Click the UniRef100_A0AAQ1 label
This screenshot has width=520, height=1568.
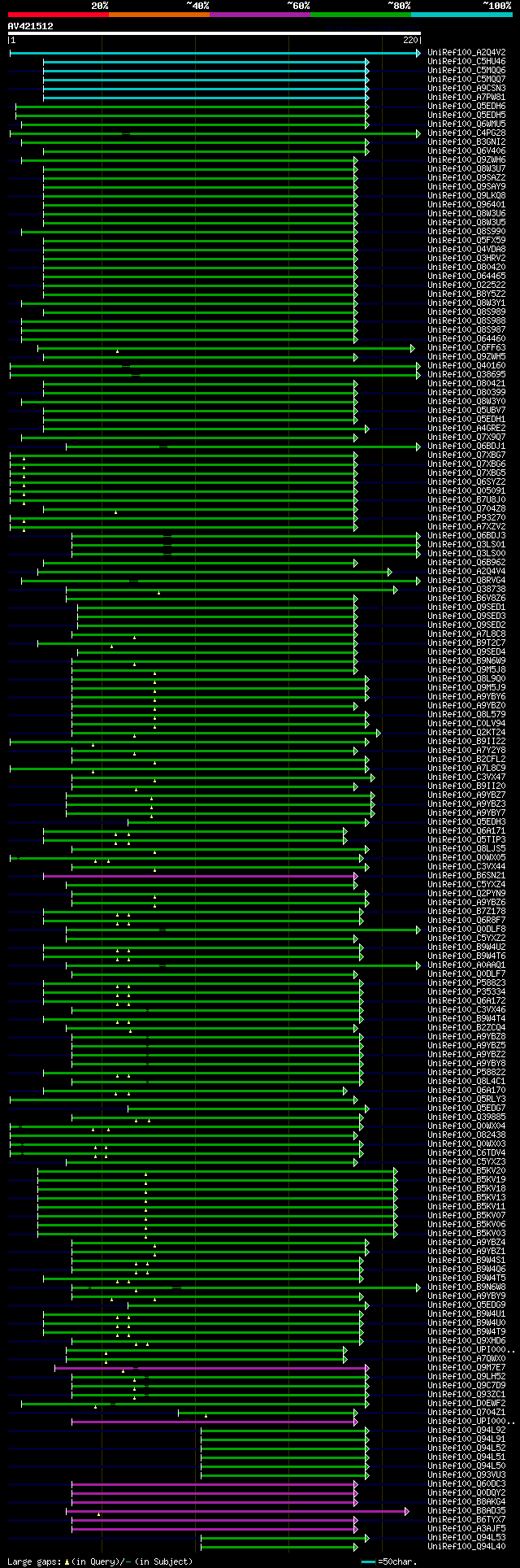(466, 965)
